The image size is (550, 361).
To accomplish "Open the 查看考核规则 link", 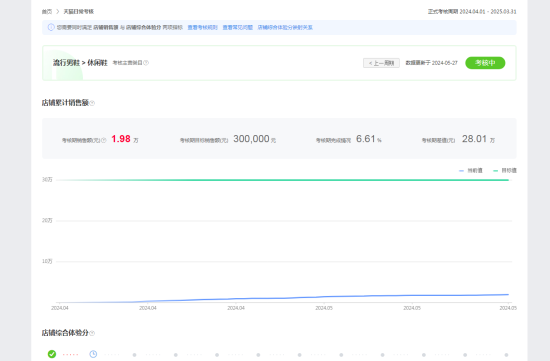I will coord(202,27).
